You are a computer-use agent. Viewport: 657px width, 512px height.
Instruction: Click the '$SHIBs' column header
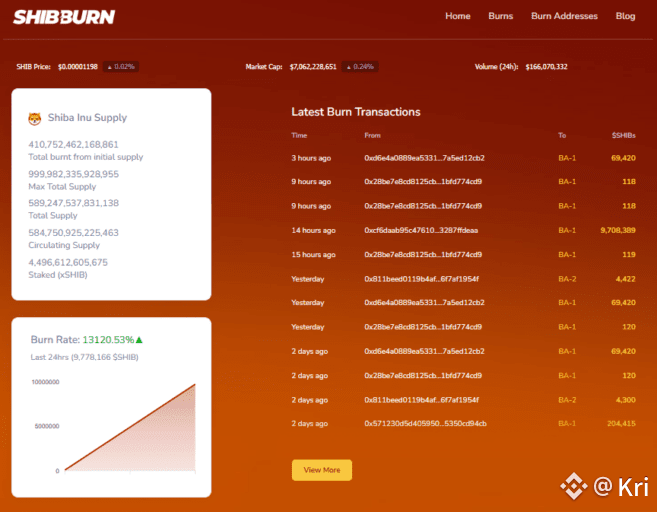pyautogui.click(x=623, y=135)
